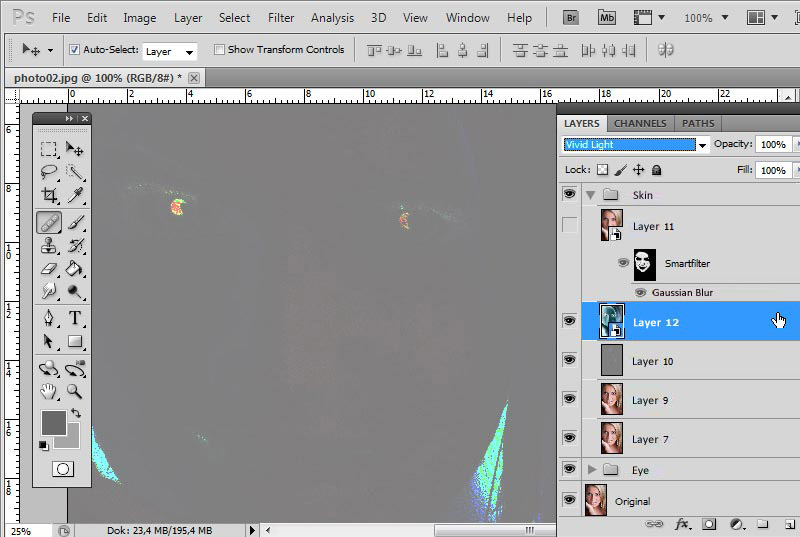Viewport: 800px width, 537px height.
Task: Enable Show Transform Controls
Action: coord(219,50)
